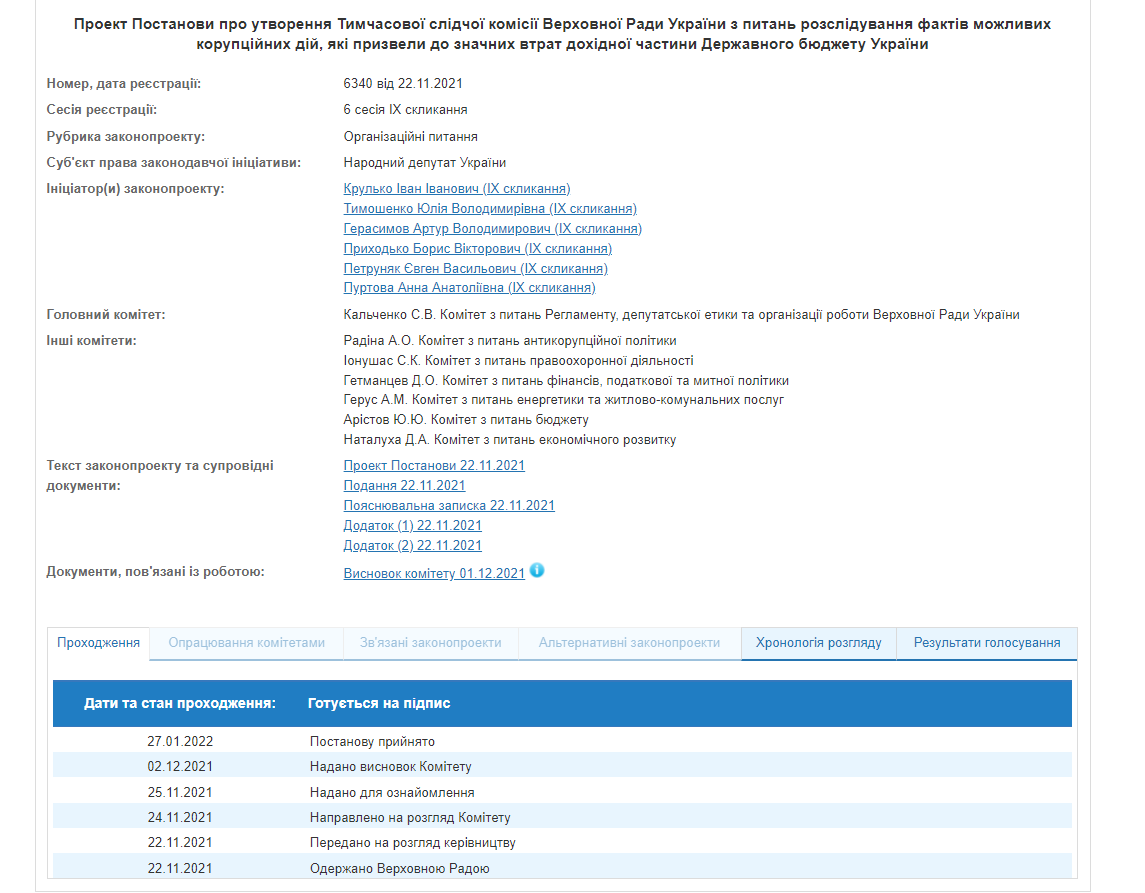Open Пояснювальна записка 22.11.2021
Screen dimensions: 1145x893
tap(449, 505)
